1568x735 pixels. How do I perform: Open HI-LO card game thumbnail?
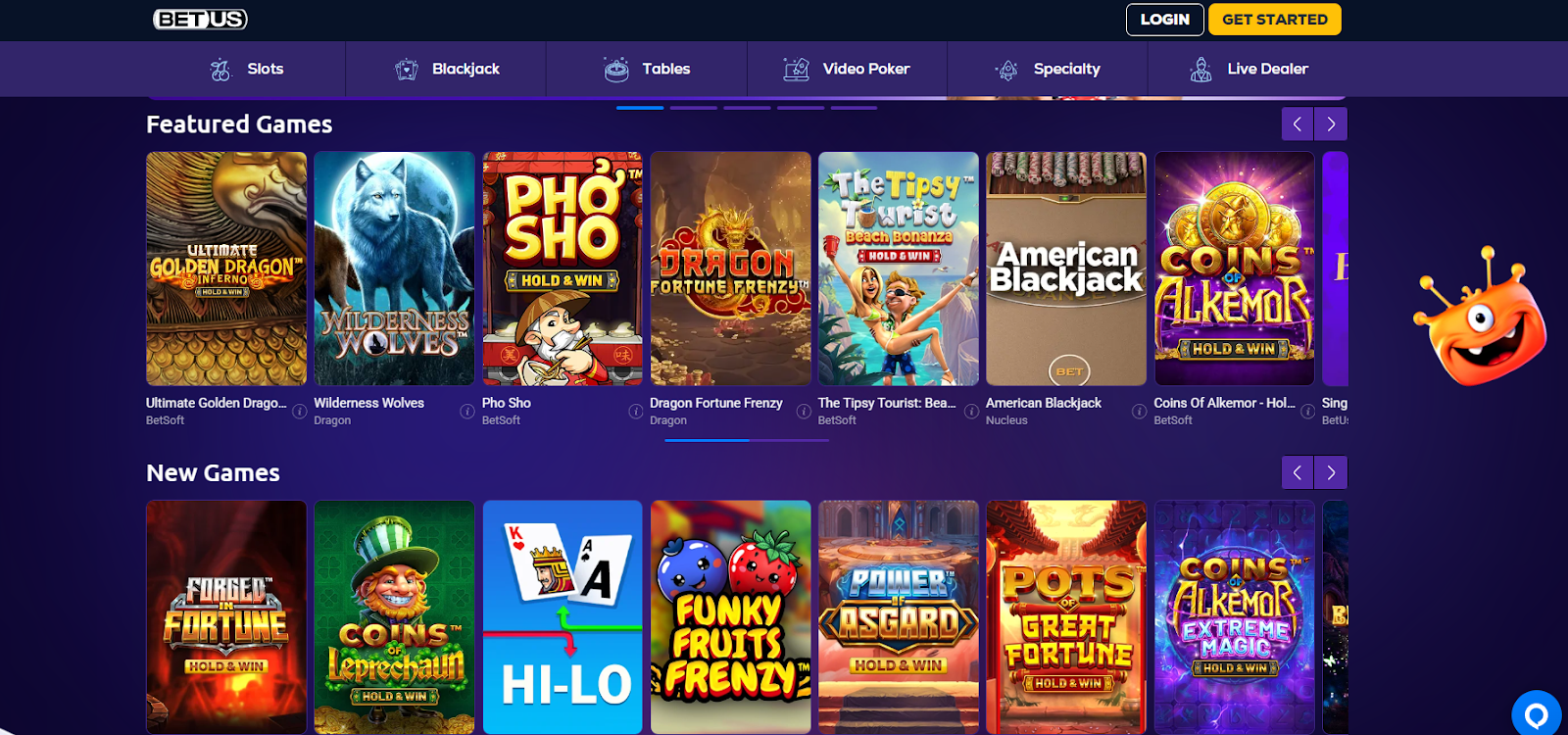pyautogui.click(x=563, y=617)
